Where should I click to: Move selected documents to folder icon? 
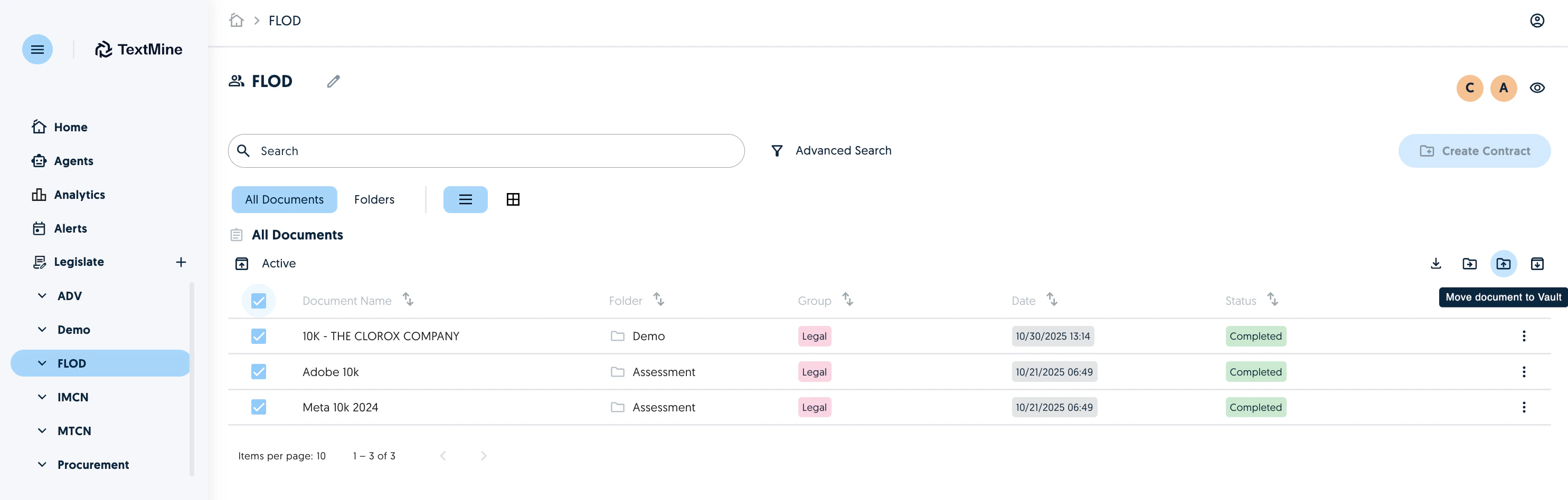pyautogui.click(x=1469, y=263)
